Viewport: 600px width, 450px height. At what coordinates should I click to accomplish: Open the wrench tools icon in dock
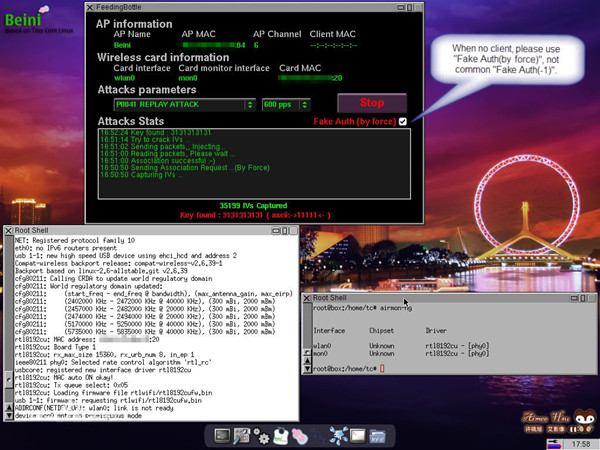pos(243,435)
